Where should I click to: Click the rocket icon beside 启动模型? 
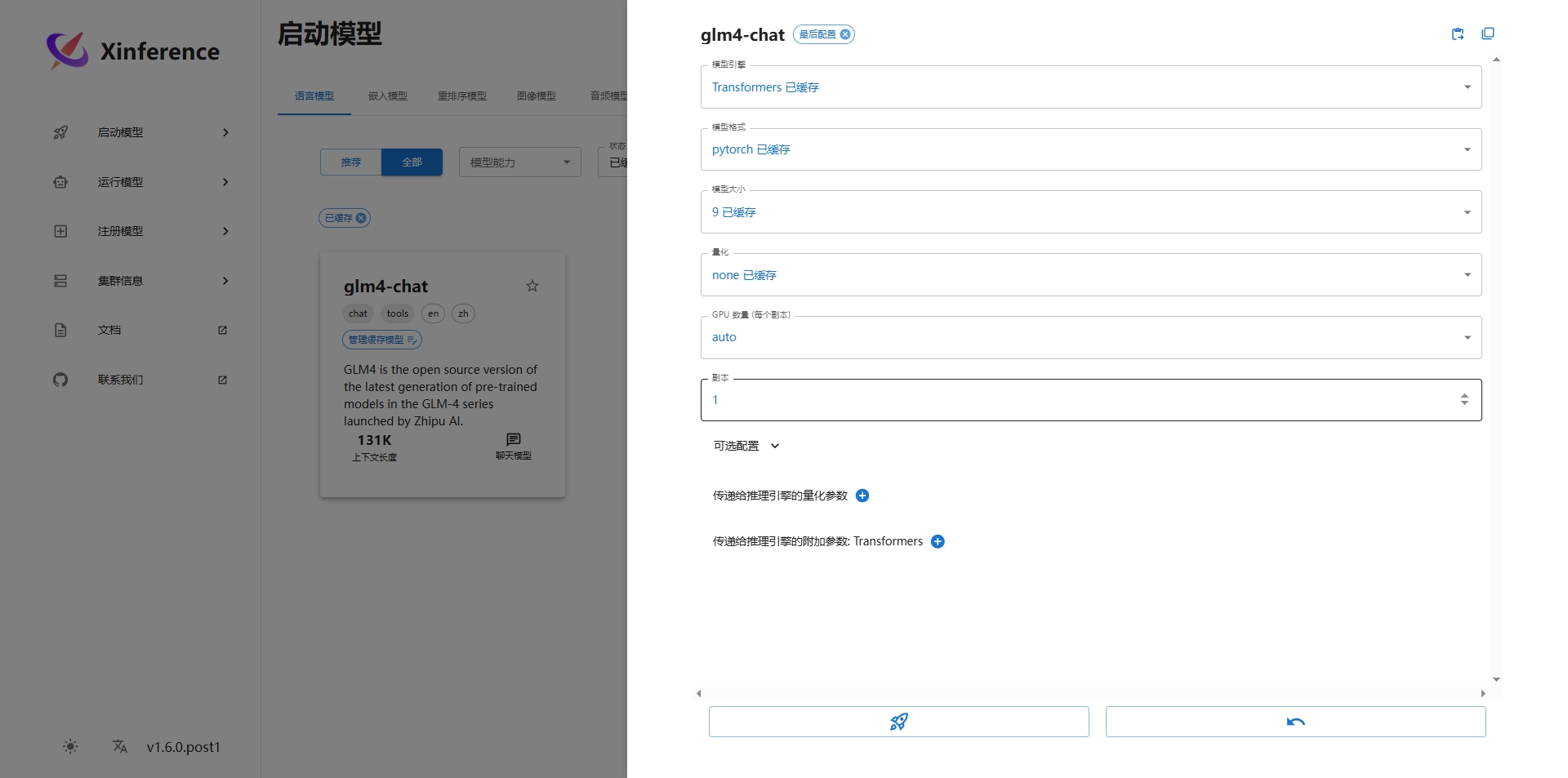(x=60, y=132)
